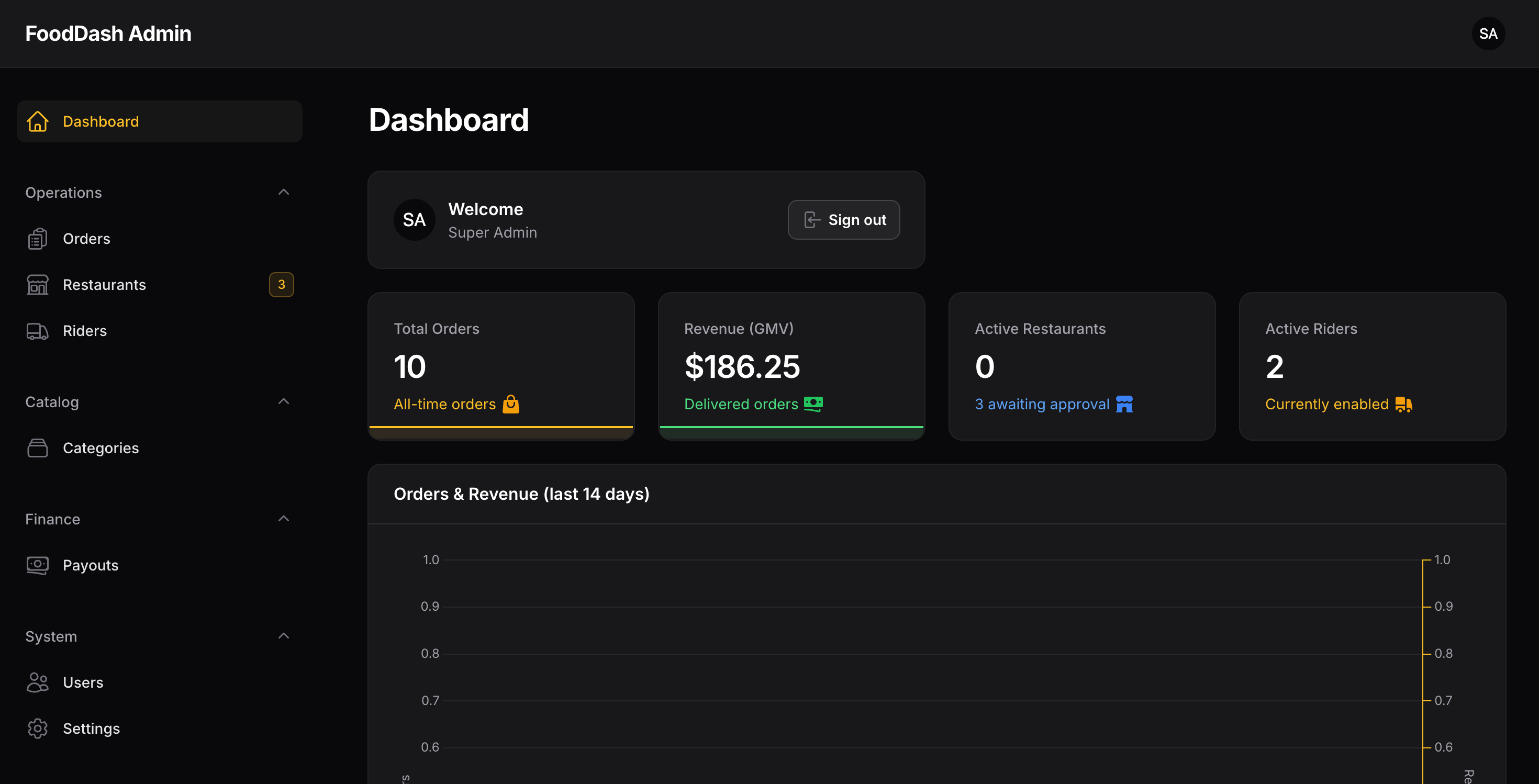Click the SA avatar in the top bar
1539x784 pixels.
pyautogui.click(x=1488, y=33)
